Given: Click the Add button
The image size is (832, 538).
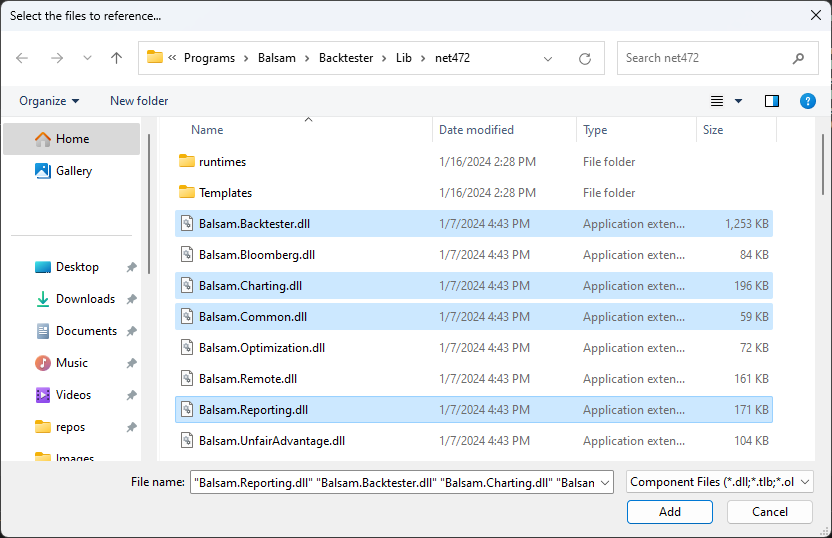Looking at the screenshot, I should pyautogui.click(x=670, y=511).
